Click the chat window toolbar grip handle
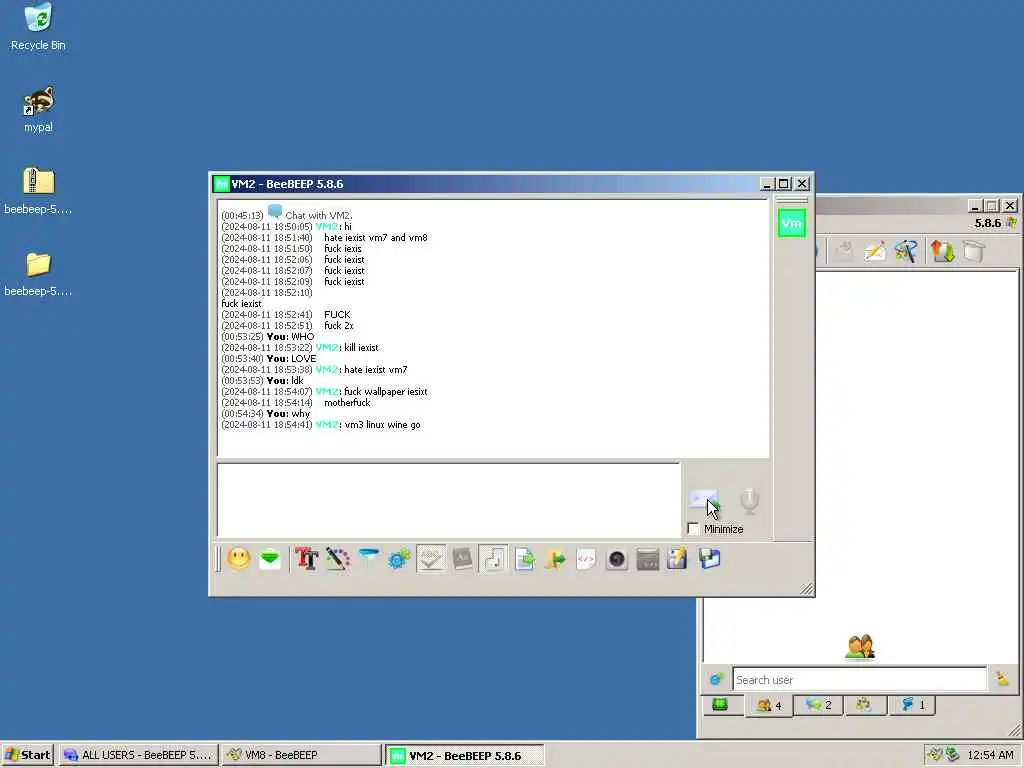 pyautogui.click(x=219, y=559)
